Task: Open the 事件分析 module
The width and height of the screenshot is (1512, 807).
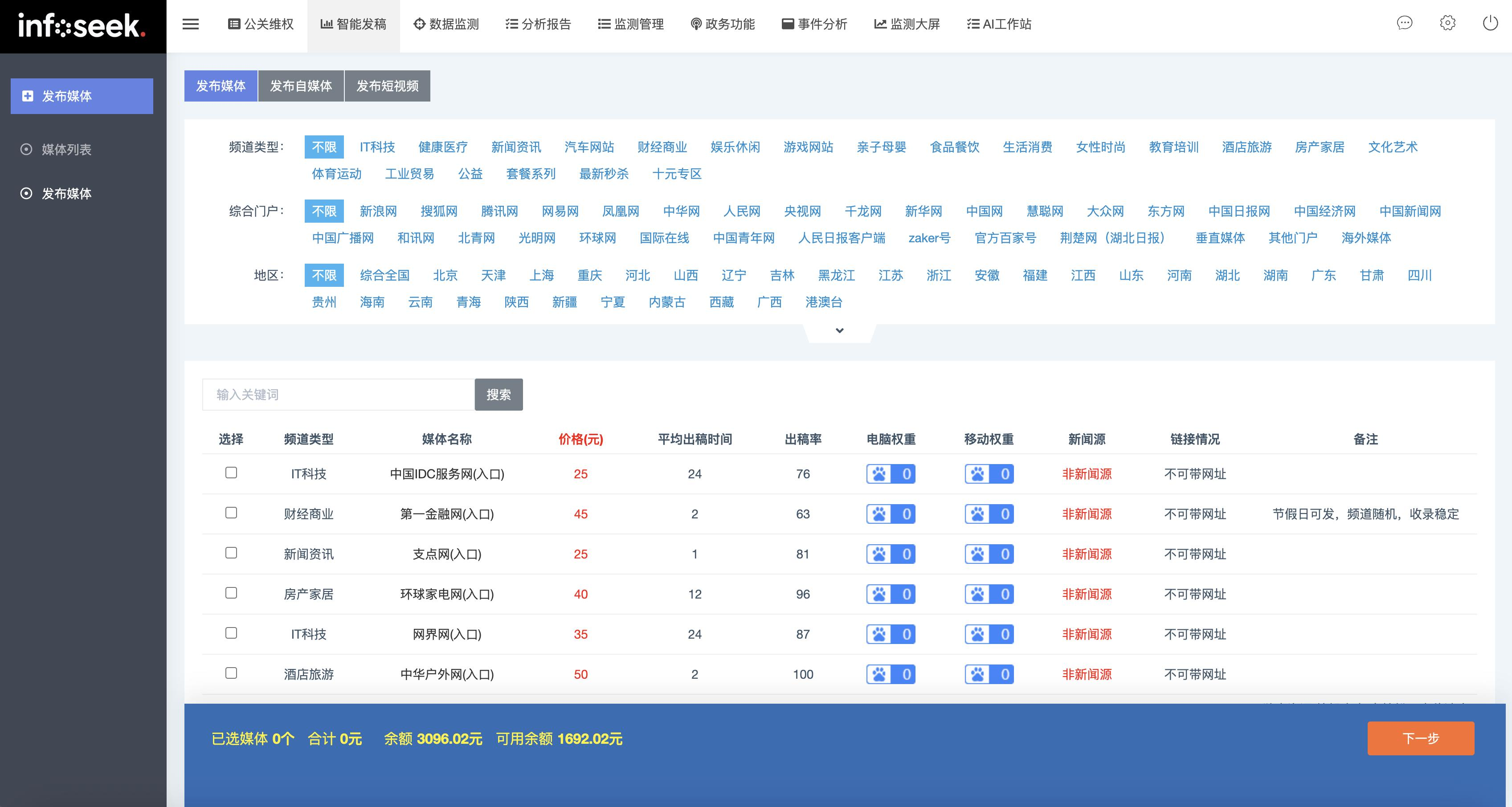Action: pyautogui.click(x=814, y=24)
